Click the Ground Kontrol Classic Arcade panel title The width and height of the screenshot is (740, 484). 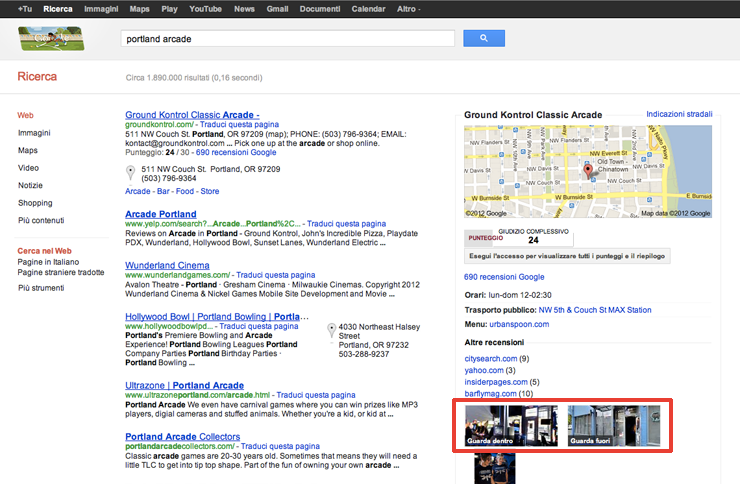pos(533,115)
